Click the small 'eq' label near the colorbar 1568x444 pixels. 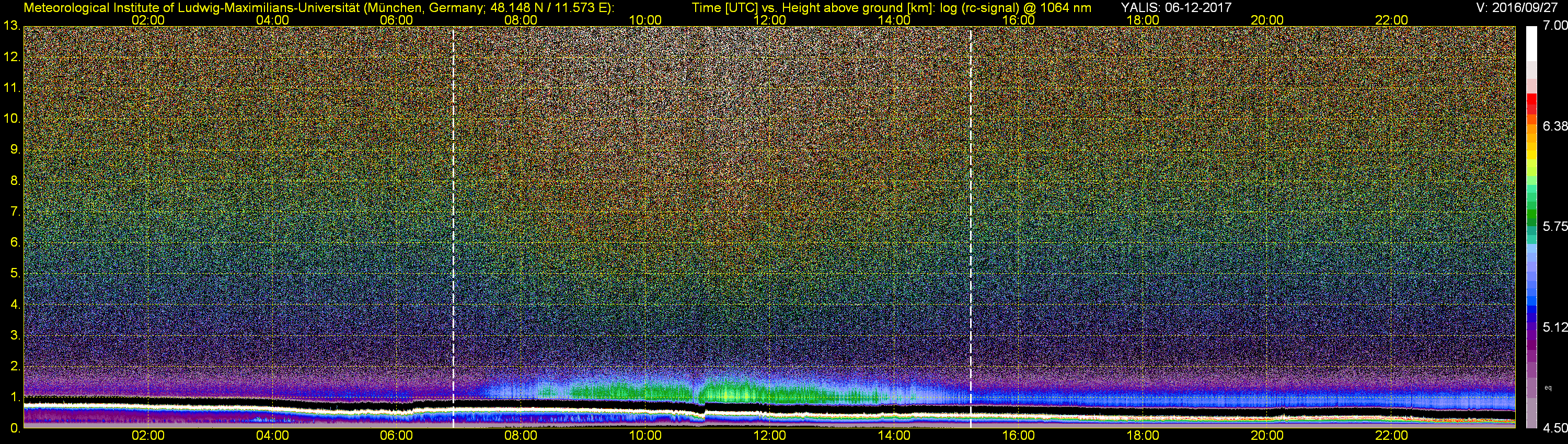pos(1549,388)
